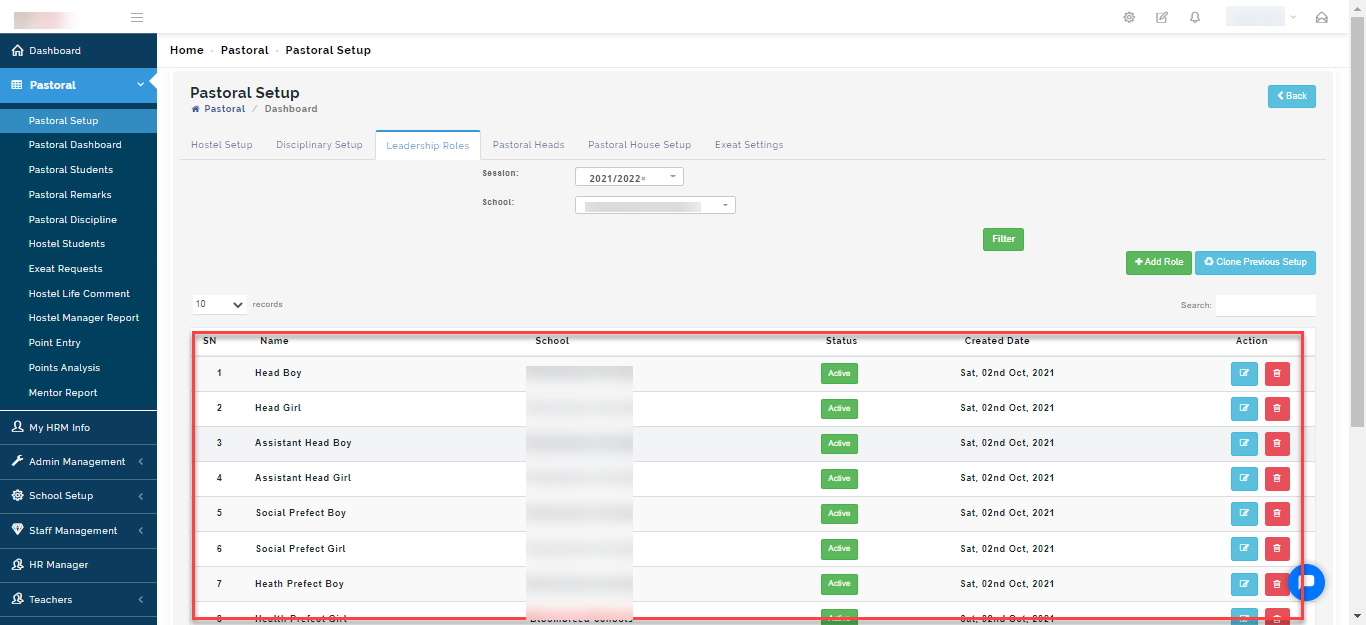Collapse the Pastoral sidebar section
Screen dimensions: 1366x625
(78, 85)
